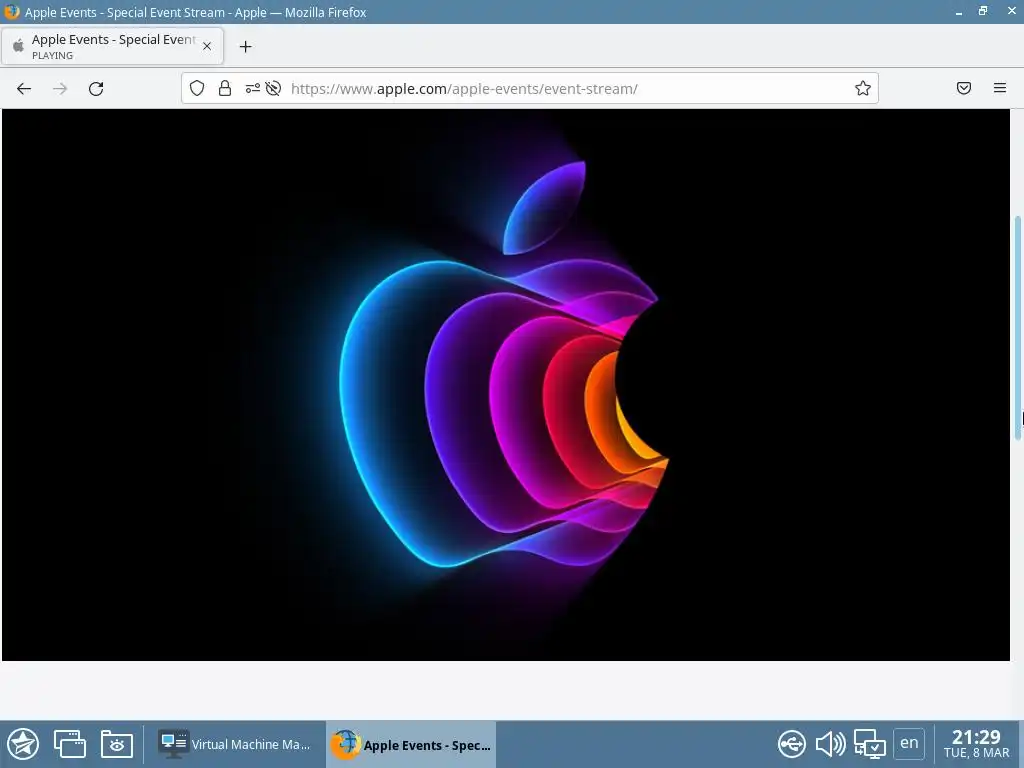
Task: Close the Apple Events tab
Action: (x=207, y=46)
